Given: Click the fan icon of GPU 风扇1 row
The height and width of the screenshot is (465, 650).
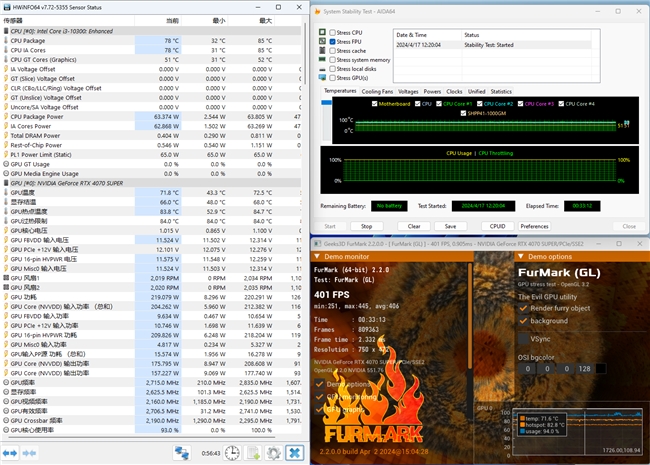Looking at the screenshot, I should [6, 278].
